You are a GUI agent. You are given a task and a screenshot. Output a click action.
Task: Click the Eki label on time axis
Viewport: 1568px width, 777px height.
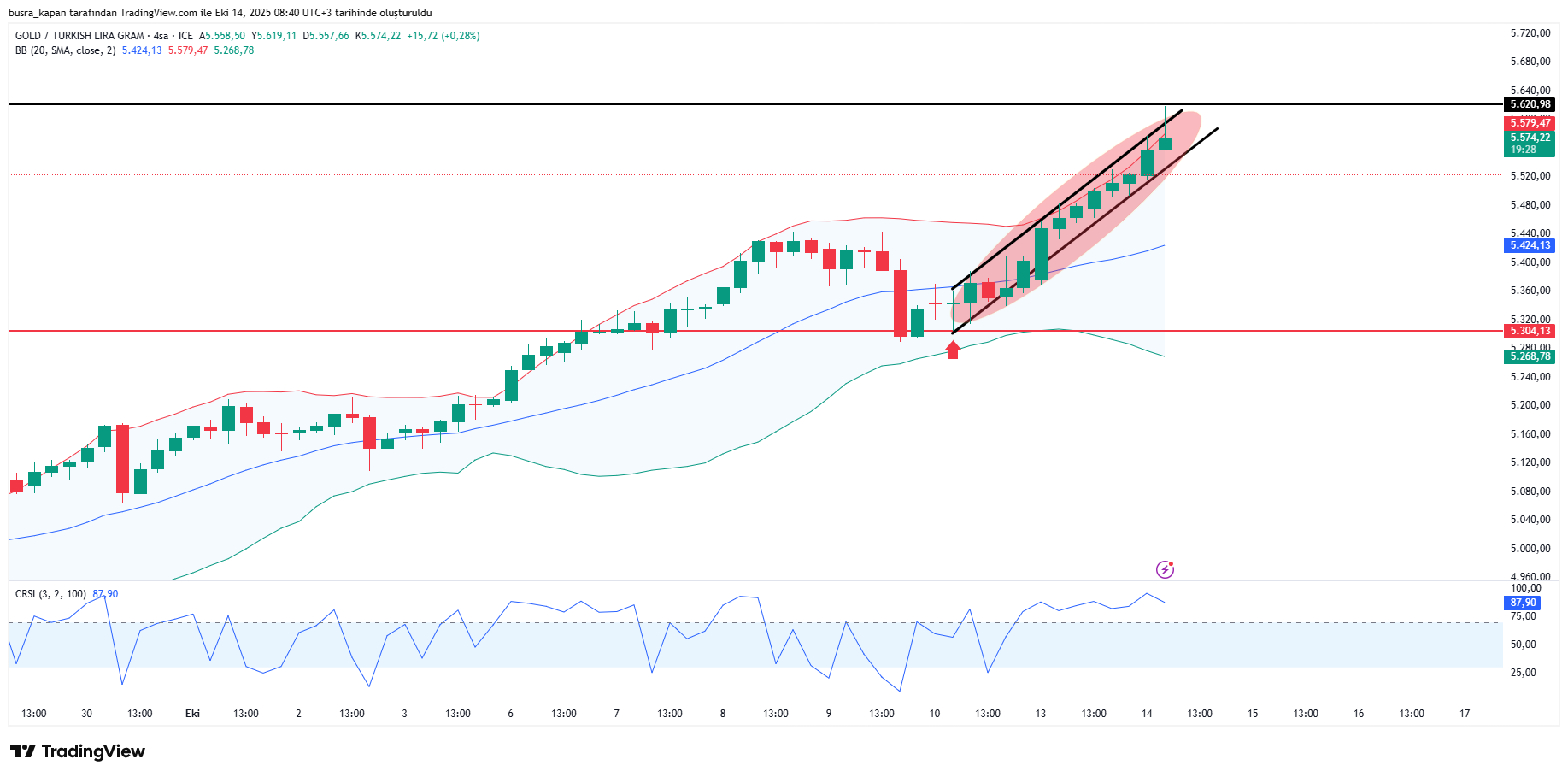click(192, 714)
